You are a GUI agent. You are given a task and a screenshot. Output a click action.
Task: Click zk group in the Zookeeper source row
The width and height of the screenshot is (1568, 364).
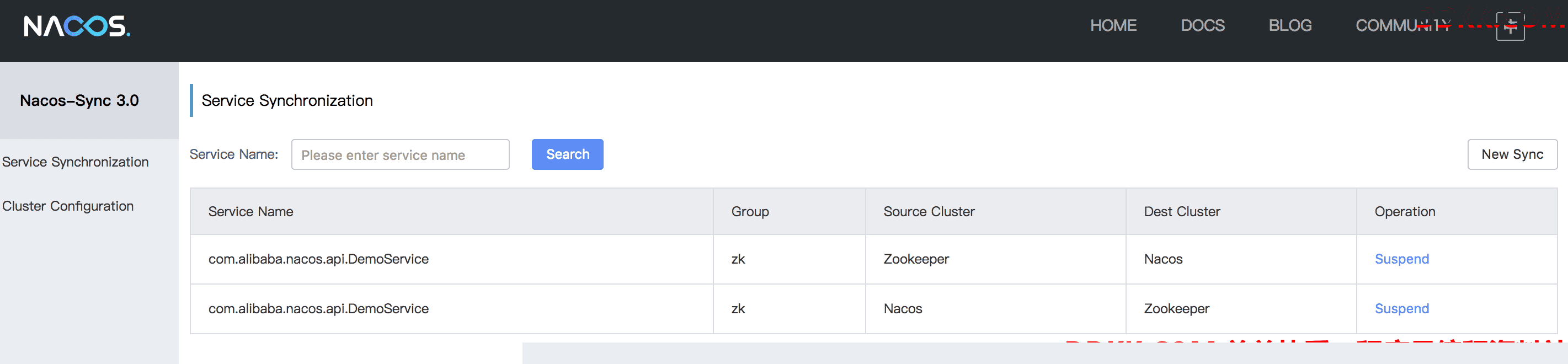click(738, 259)
